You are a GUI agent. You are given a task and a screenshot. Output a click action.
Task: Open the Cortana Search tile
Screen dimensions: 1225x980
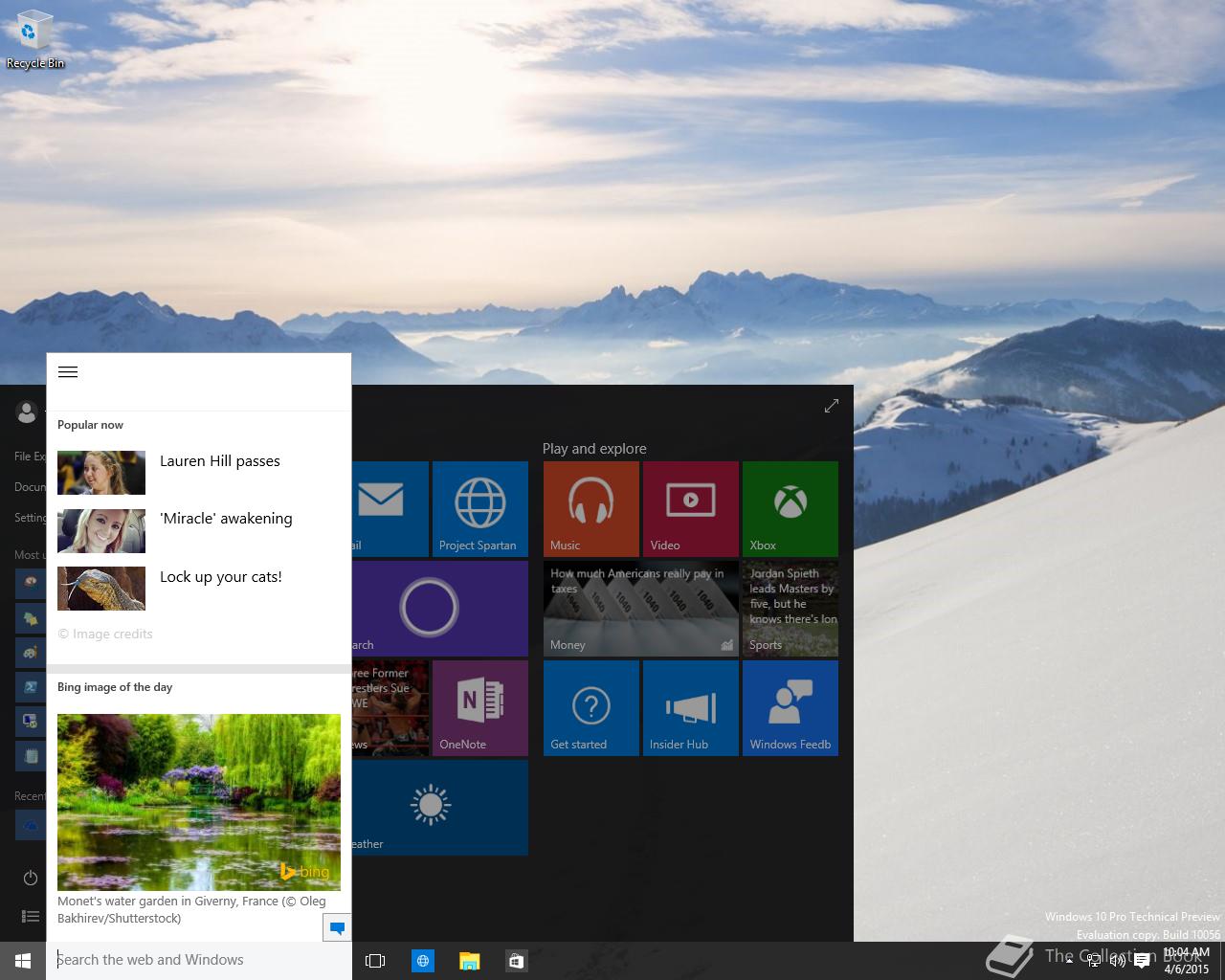click(x=440, y=609)
